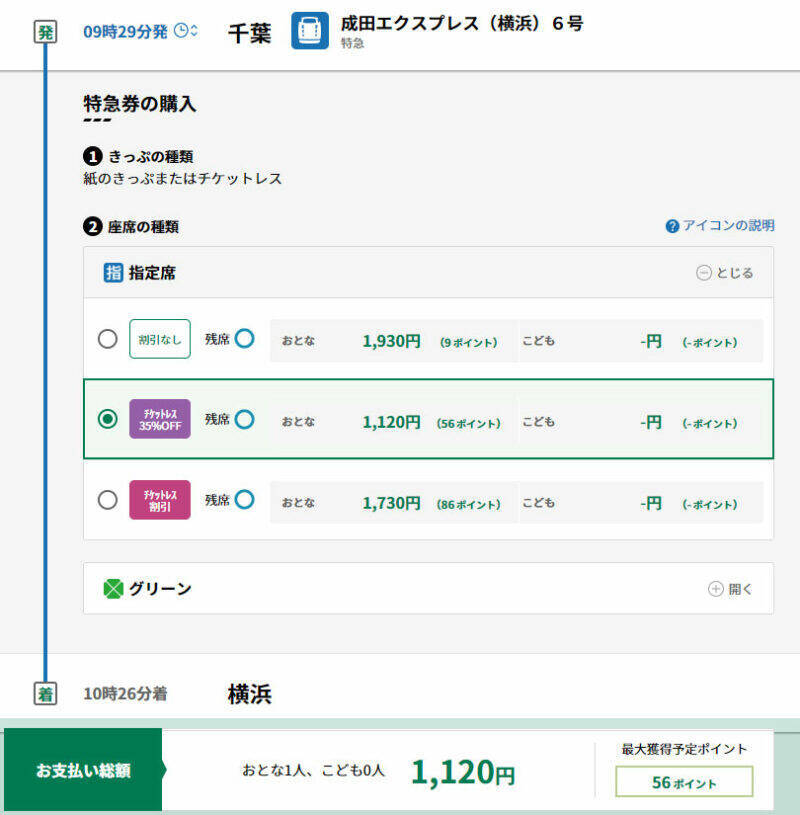Select the チケットレス35%OFF 1,120円 radio button
Viewport: 800px width, 815px height.
(x=107, y=420)
